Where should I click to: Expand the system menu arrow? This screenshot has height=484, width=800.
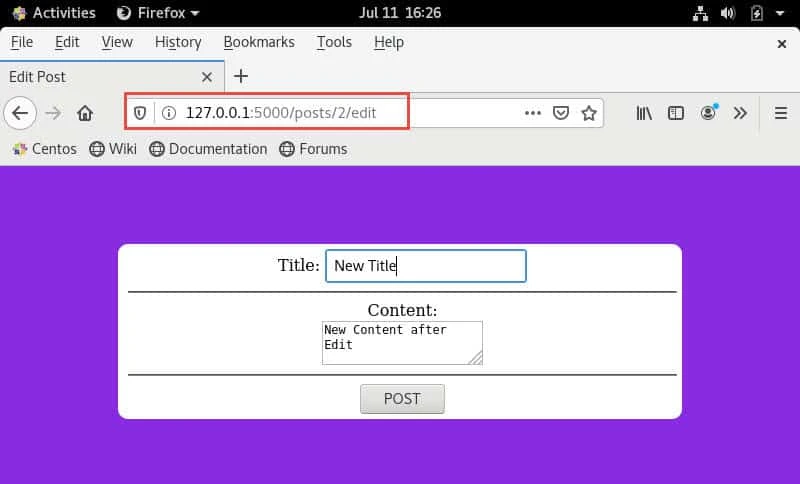coord(780,13)
